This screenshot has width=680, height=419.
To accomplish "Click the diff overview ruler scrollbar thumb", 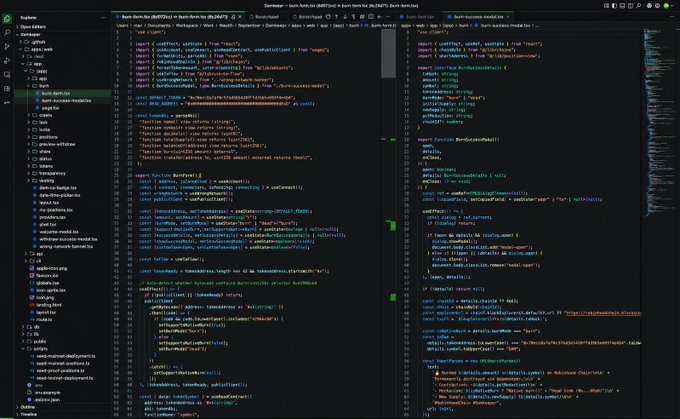I will coord(388,53).
